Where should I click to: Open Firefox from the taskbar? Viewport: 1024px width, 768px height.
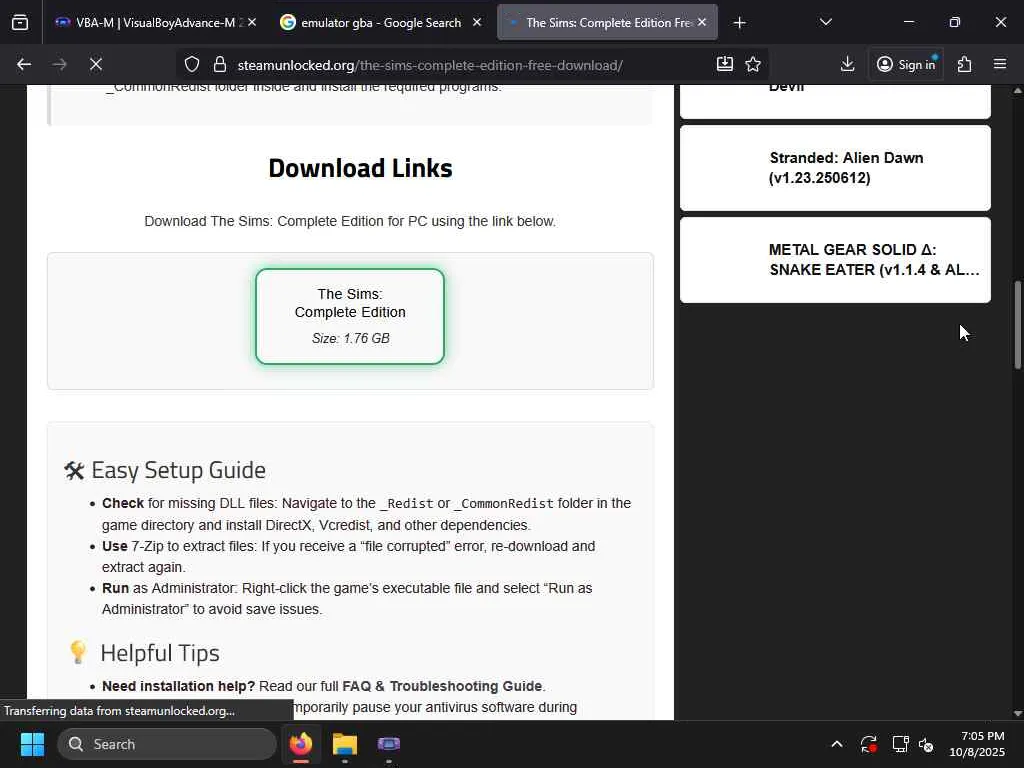[301, 744]
